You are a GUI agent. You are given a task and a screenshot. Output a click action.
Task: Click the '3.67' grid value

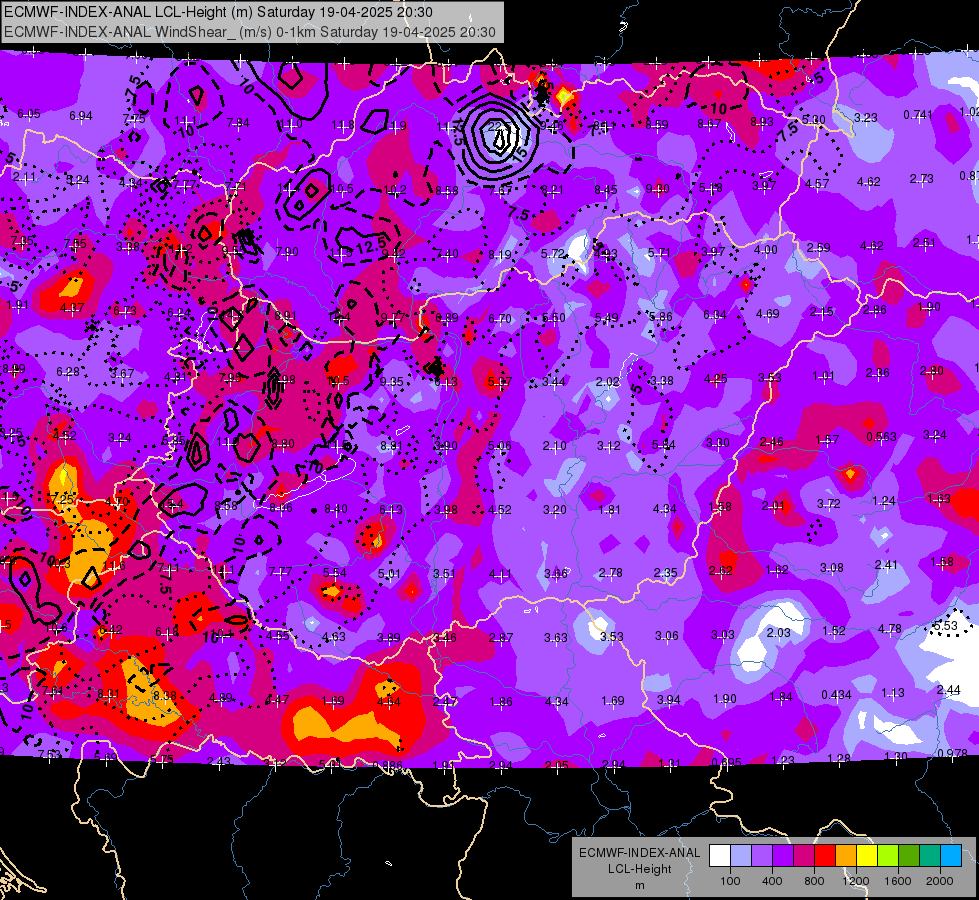tap(122, 373)
